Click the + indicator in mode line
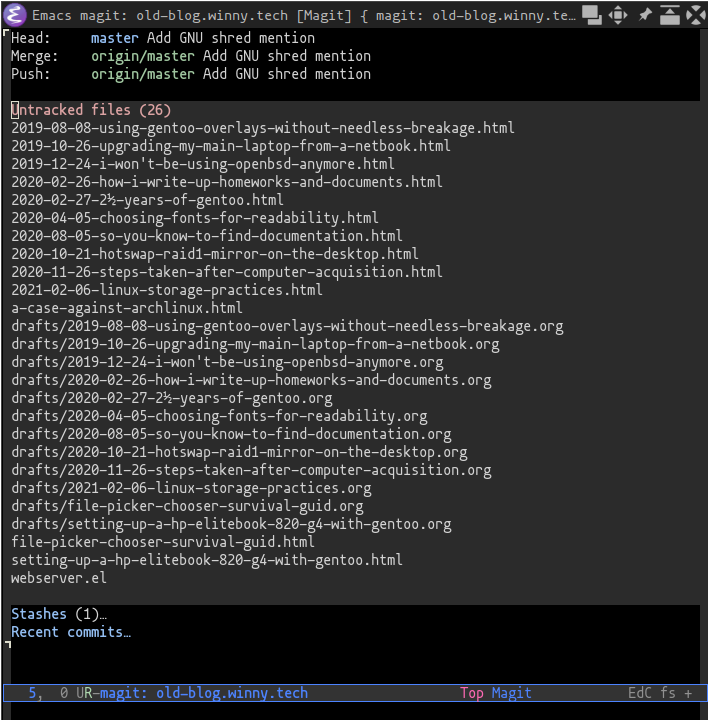The image size is (711, 723). click(688, 693)
